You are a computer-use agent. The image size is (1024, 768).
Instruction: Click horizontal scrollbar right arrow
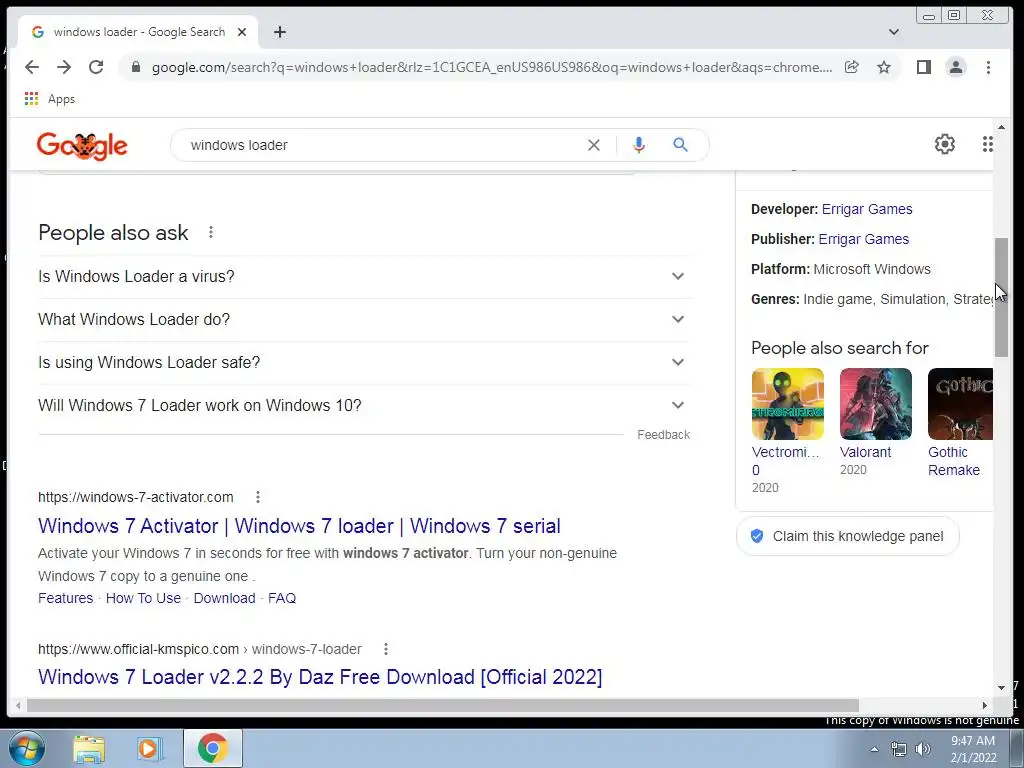point(985,705)
